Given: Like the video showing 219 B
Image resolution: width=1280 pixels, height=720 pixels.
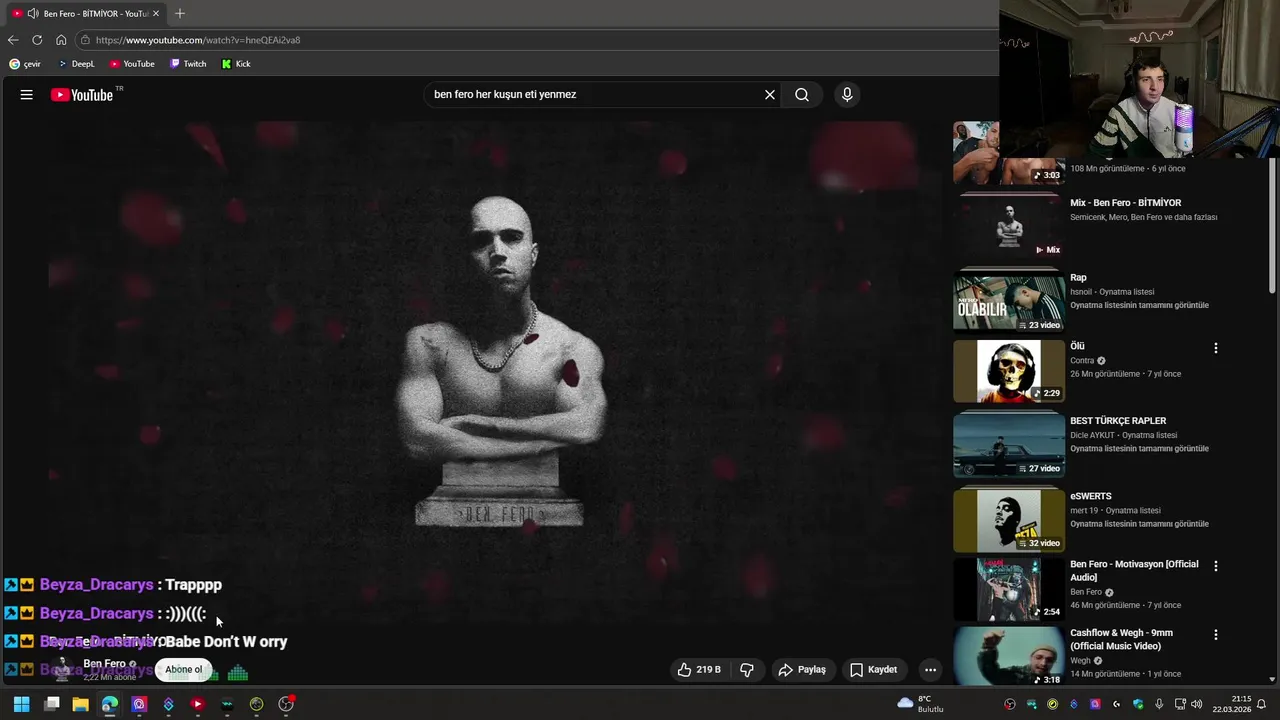Looking at the screenshot, I should click(700, 670).
